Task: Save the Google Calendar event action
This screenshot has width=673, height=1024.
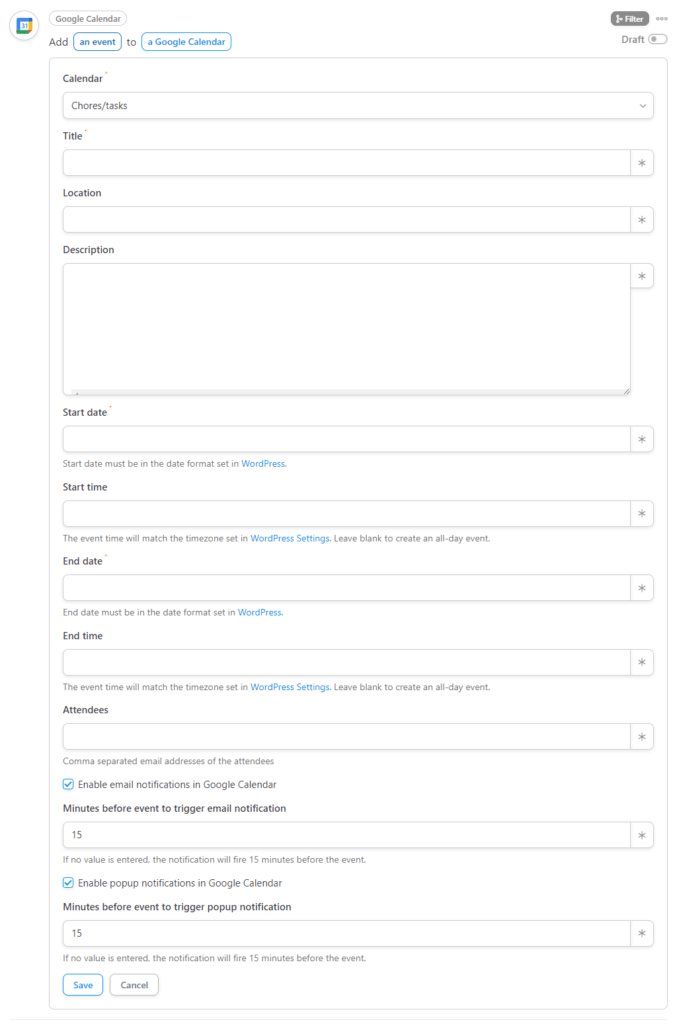Action: (82, 985)
